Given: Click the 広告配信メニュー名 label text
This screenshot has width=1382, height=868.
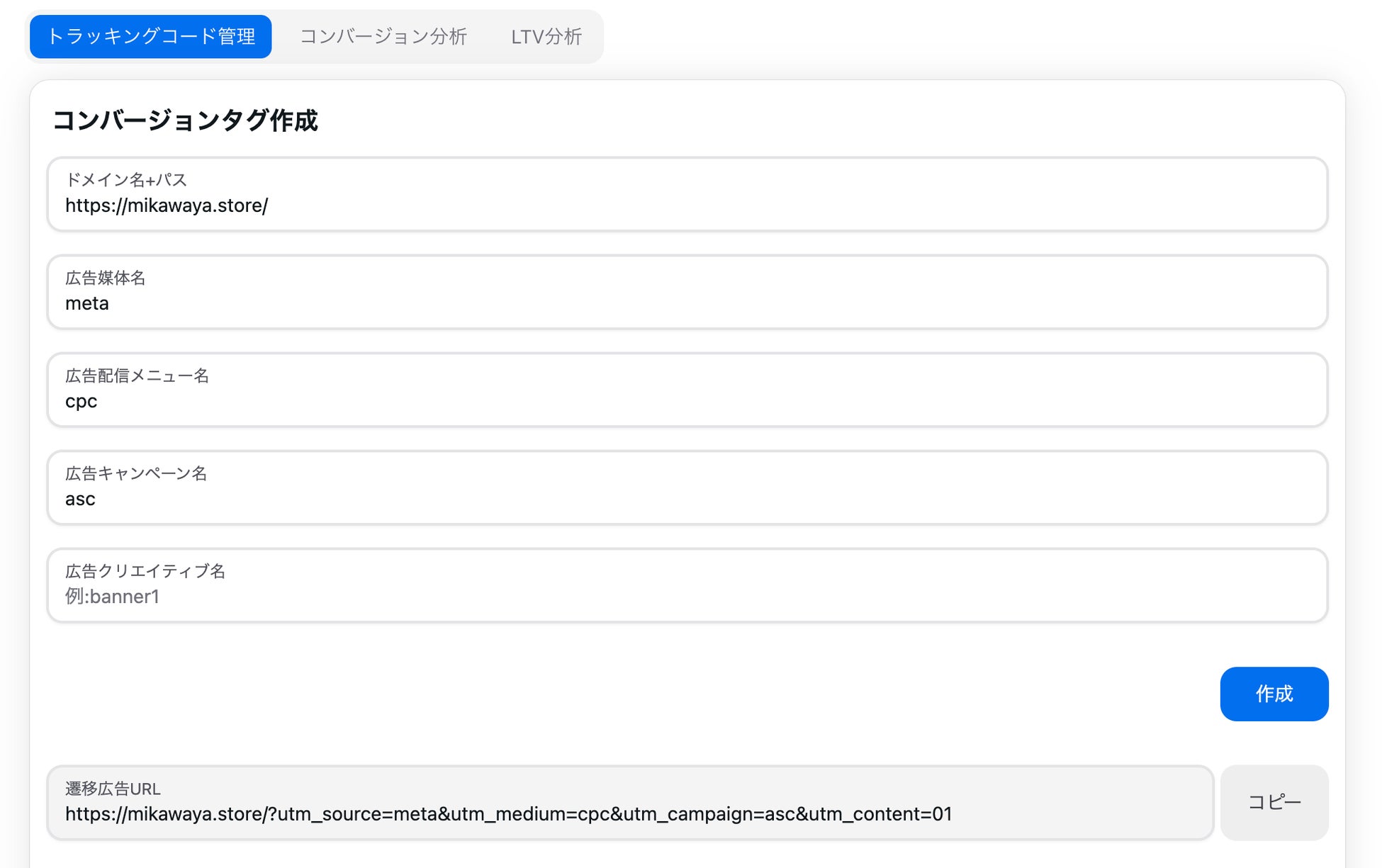Looking at the screenshot, I should 137,376.
